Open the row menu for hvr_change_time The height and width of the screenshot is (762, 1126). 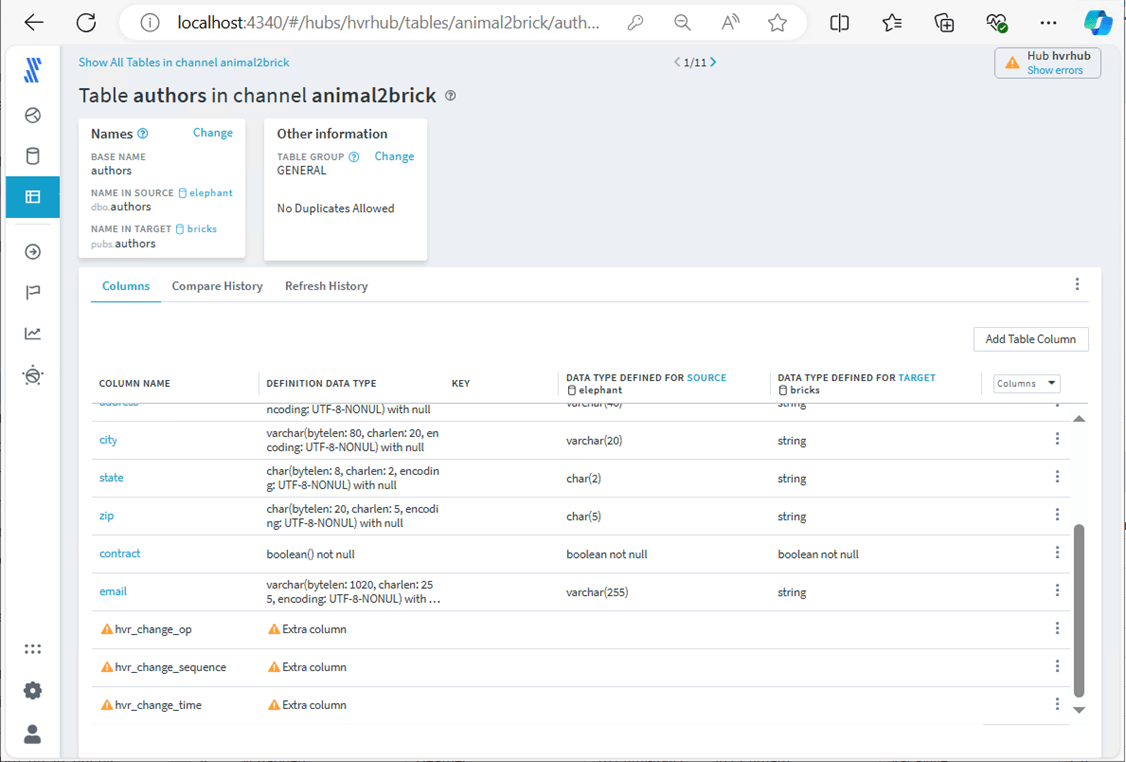click(x=1057, y=705)
